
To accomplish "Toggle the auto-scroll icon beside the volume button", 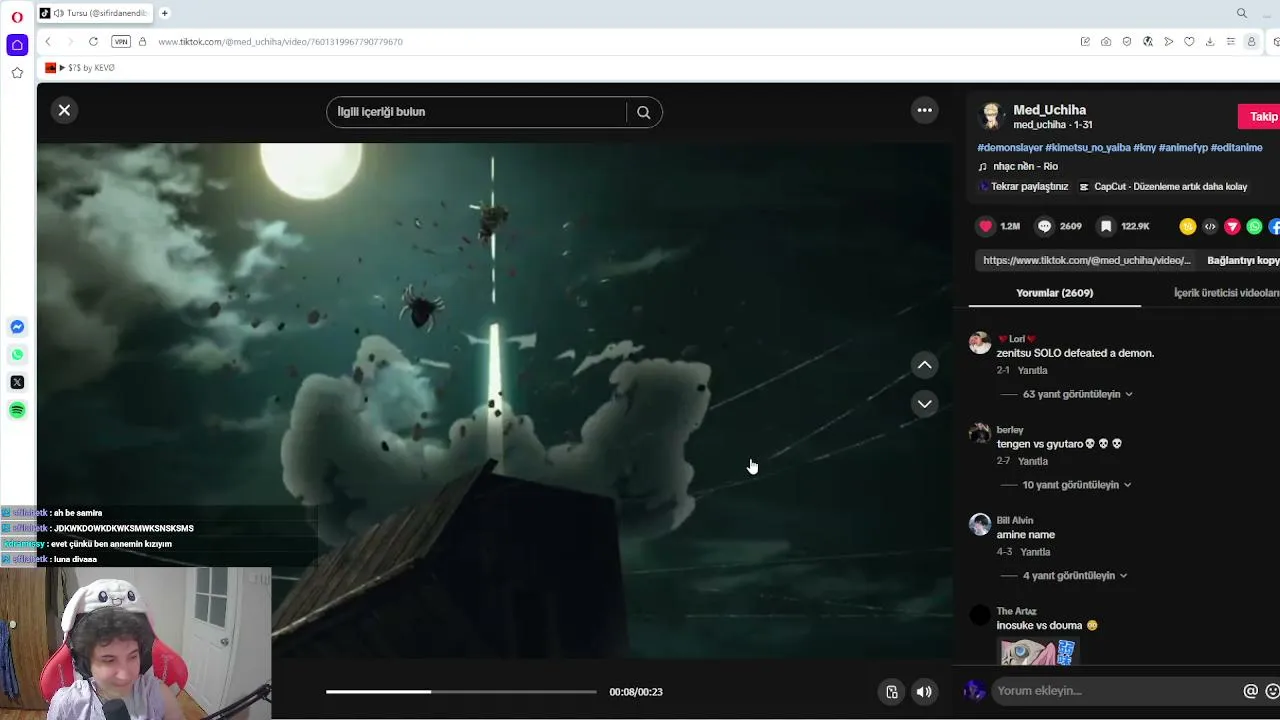I will (x=892, y=691).
